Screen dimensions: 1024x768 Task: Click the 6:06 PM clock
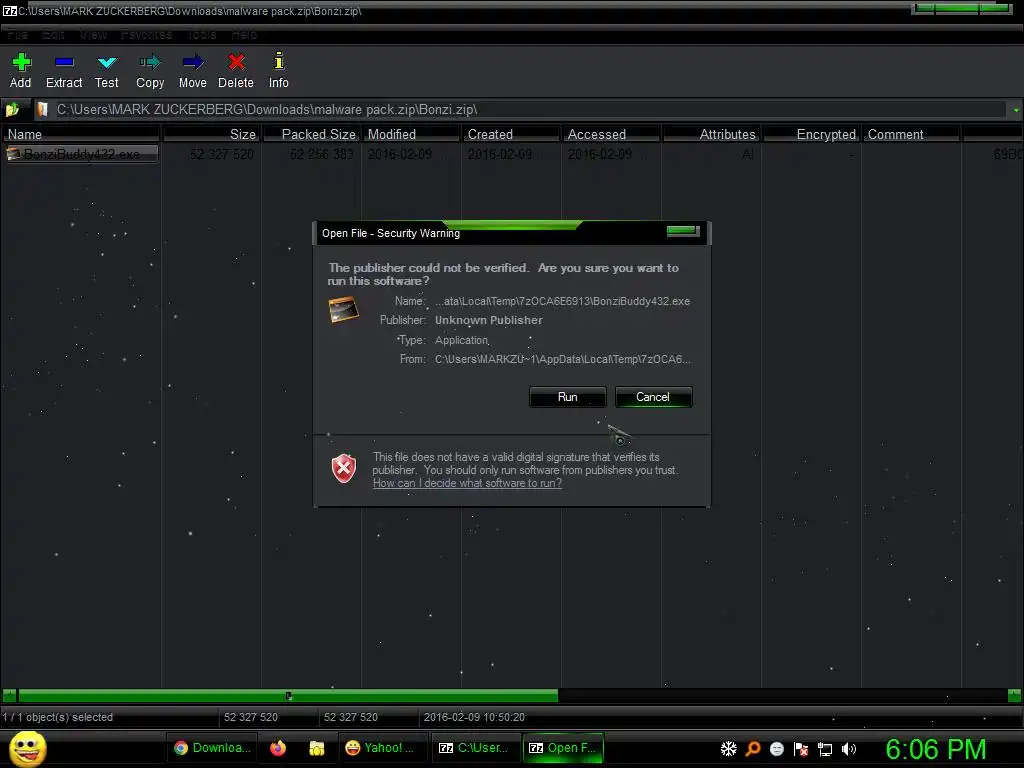click(x=936, y=749)
